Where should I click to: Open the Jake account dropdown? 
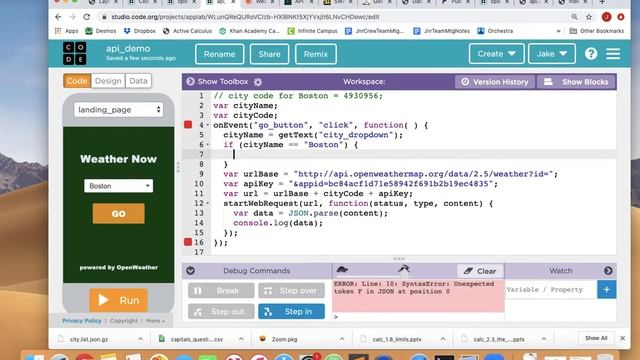pos(552,53)
